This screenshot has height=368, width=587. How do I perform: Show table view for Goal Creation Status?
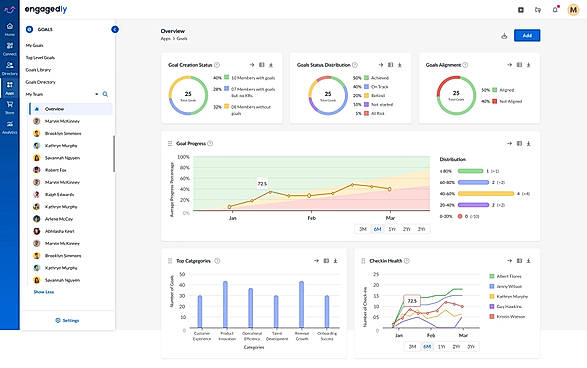(x=262, y=65)
